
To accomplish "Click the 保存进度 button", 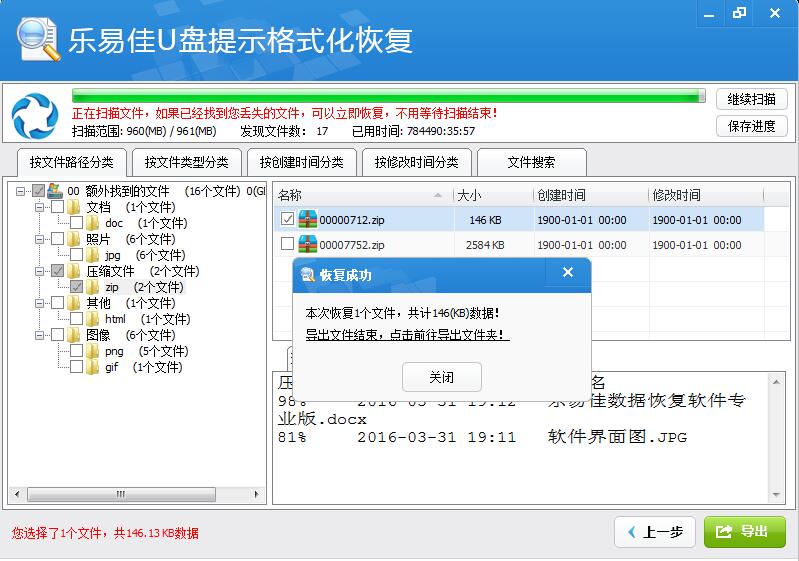I will (752, 126).
